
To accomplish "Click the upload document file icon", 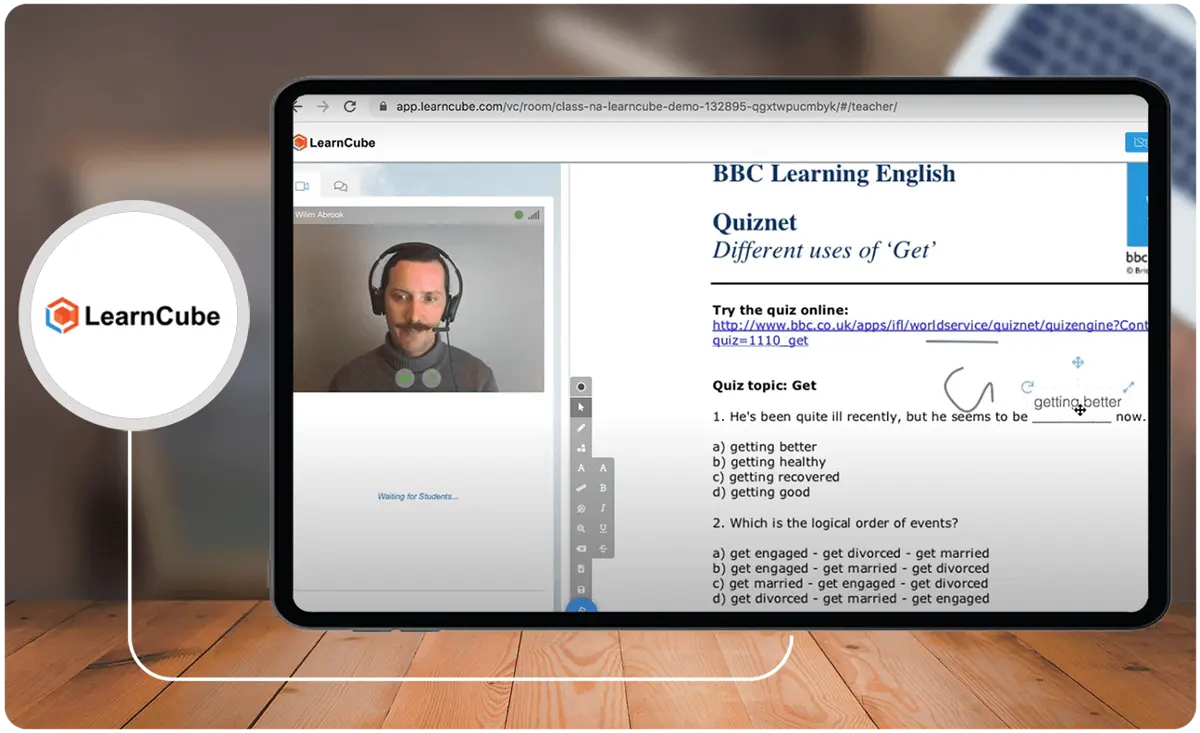I will (x=581, y=569).
